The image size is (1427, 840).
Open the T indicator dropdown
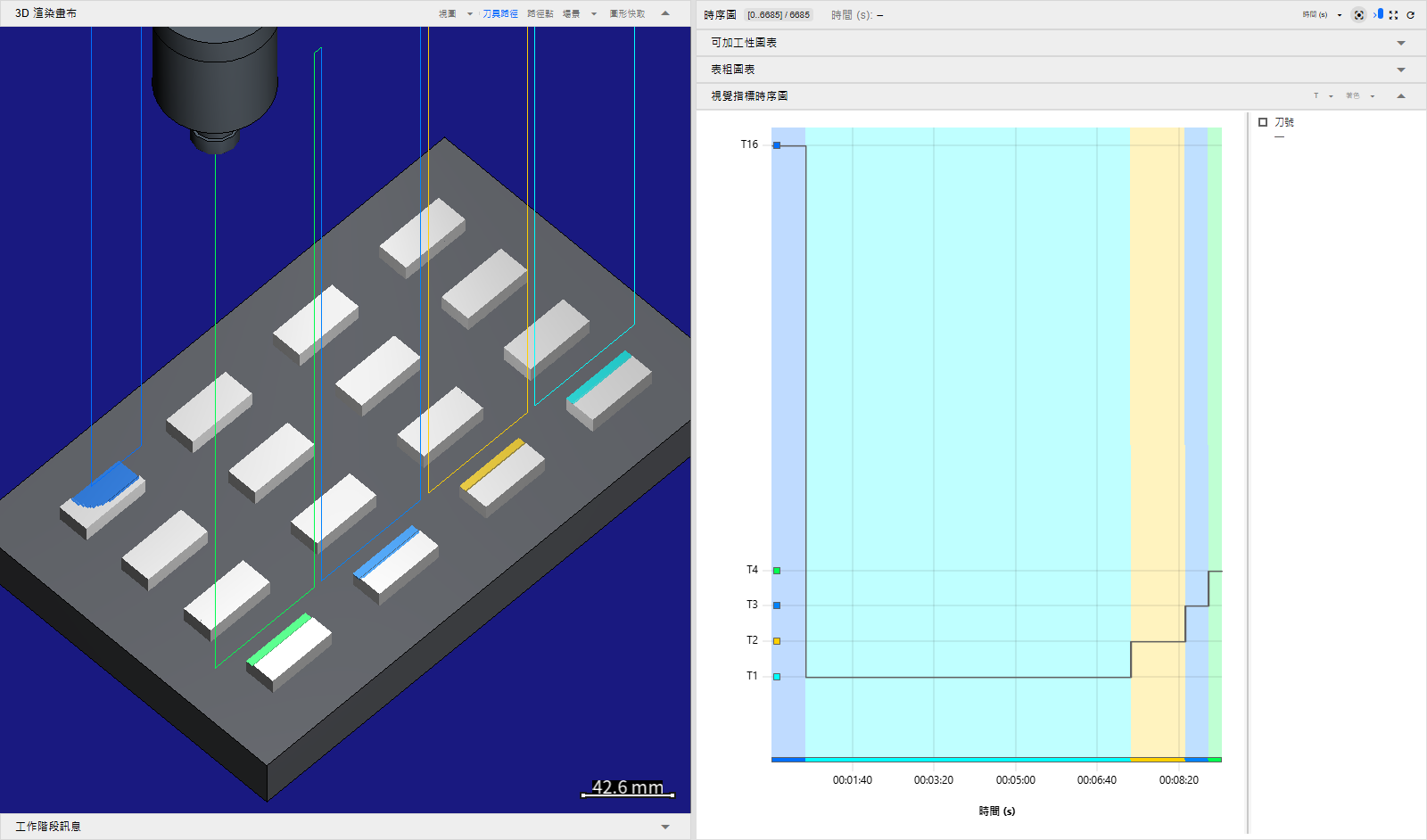pyautogui.click(x=1324, y=96)
